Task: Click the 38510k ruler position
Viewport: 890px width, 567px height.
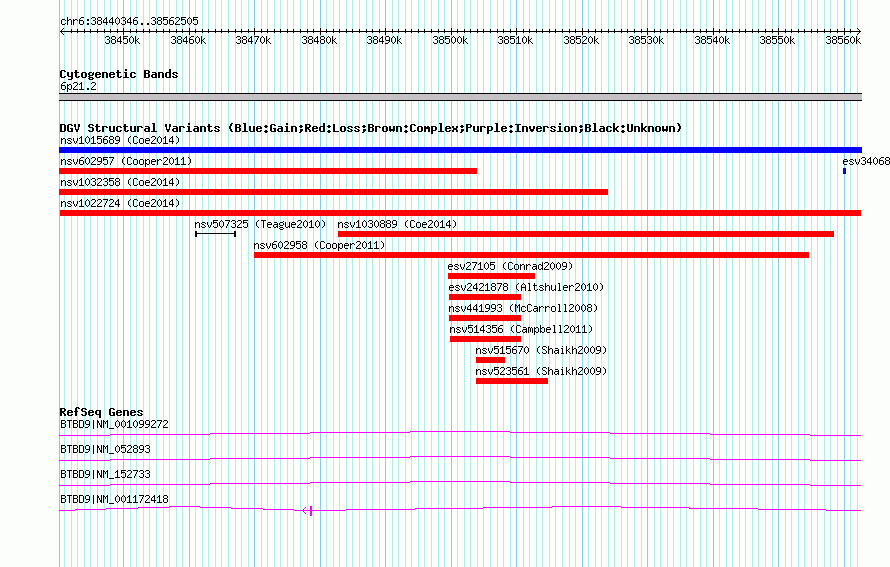Action: click(515, 40)
